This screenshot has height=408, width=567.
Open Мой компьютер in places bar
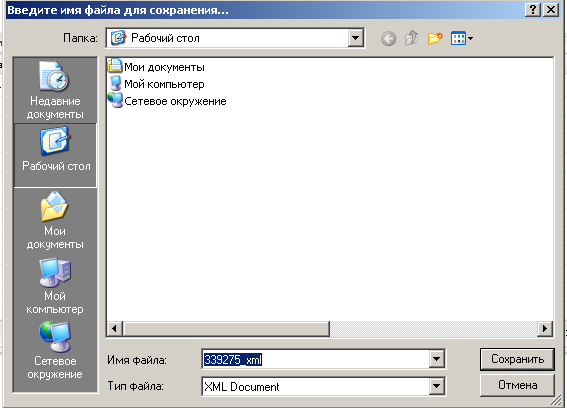55,286
